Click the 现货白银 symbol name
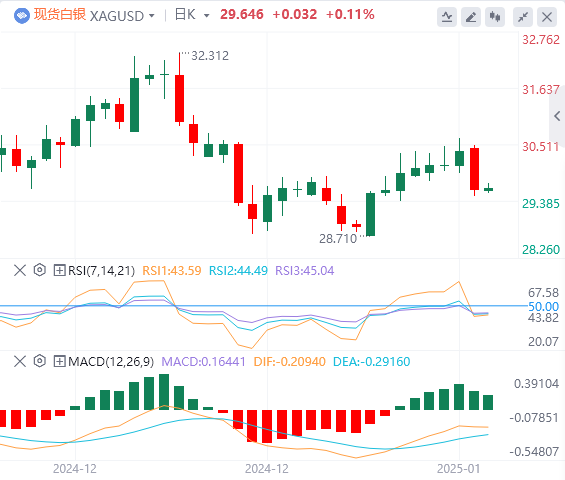 [60, 15]
